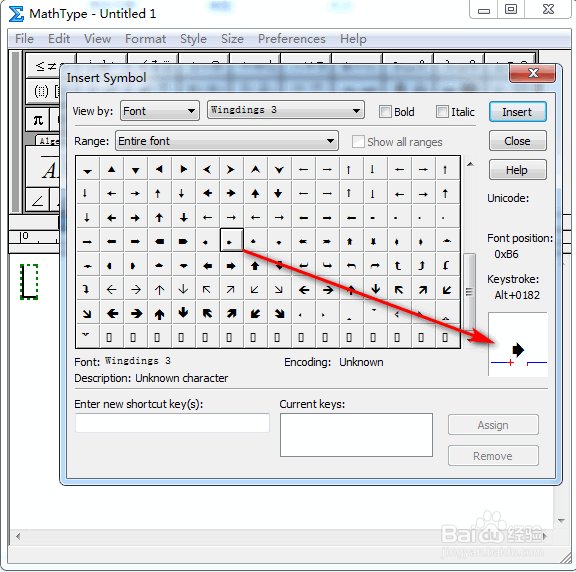Pick the solid right-pointing triangle symbol
The width and height of the screenshot is (576, 572).
point(184,169)
